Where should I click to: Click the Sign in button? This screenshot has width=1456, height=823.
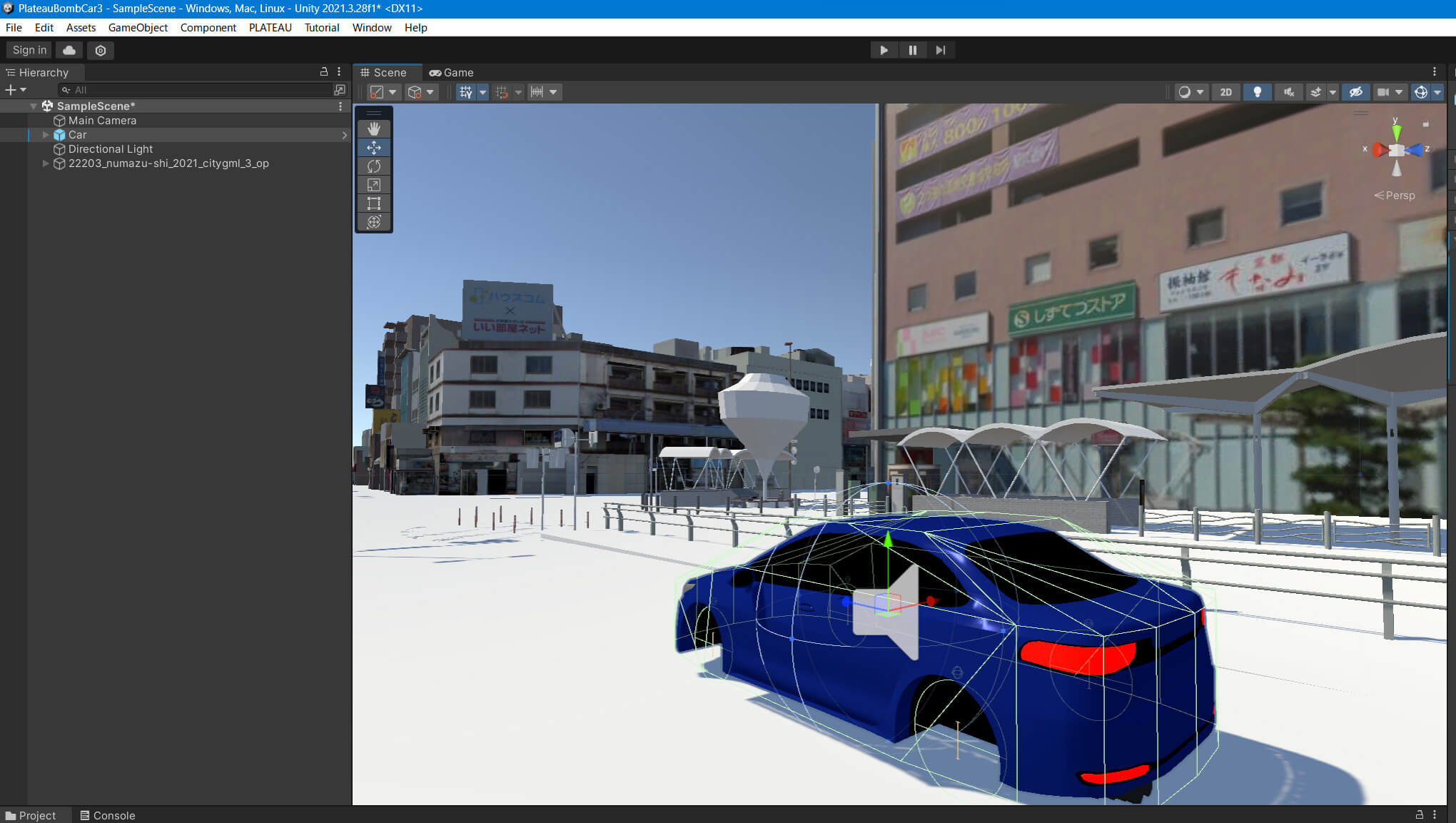[29, 50]
